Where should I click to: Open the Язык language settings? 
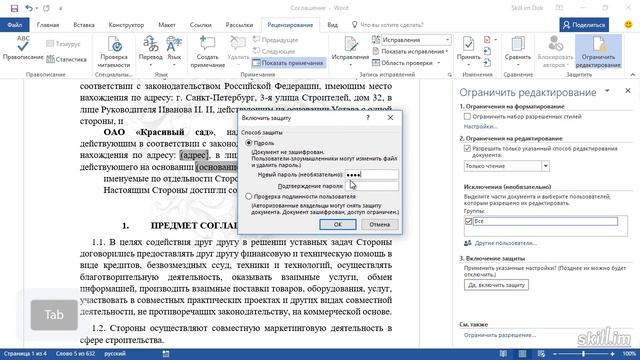tap(174, 51)
